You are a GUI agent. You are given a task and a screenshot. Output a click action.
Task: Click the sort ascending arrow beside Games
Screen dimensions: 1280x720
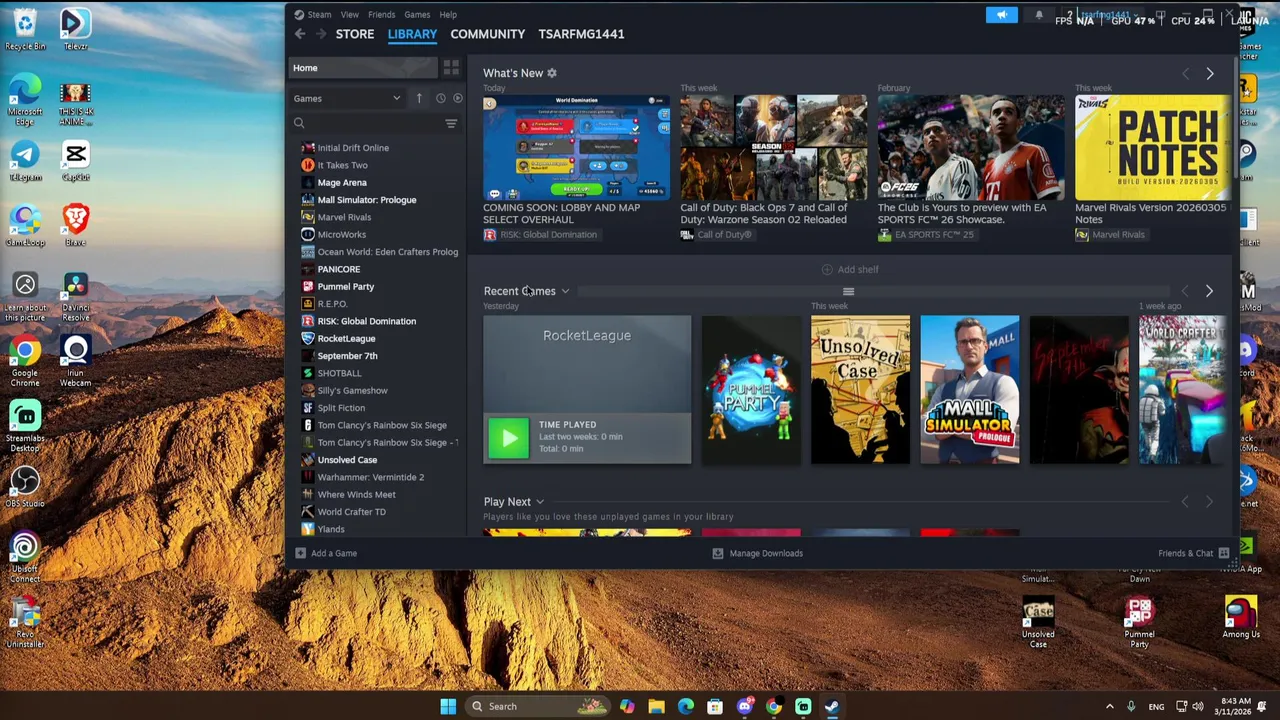click(419, 98)
